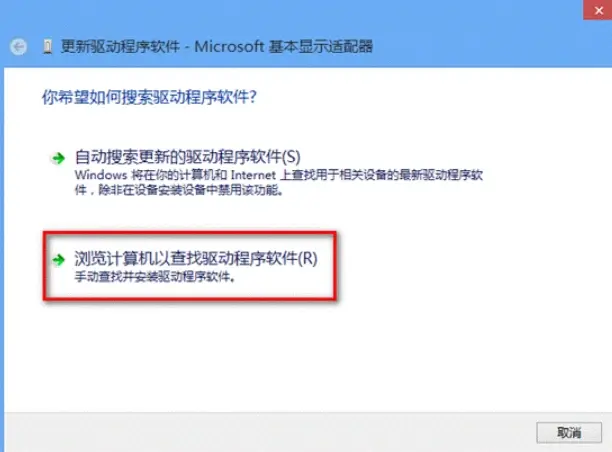Click the word Internet in the description
Viewport: 612px width, 452px height.
tap(253, 174)
